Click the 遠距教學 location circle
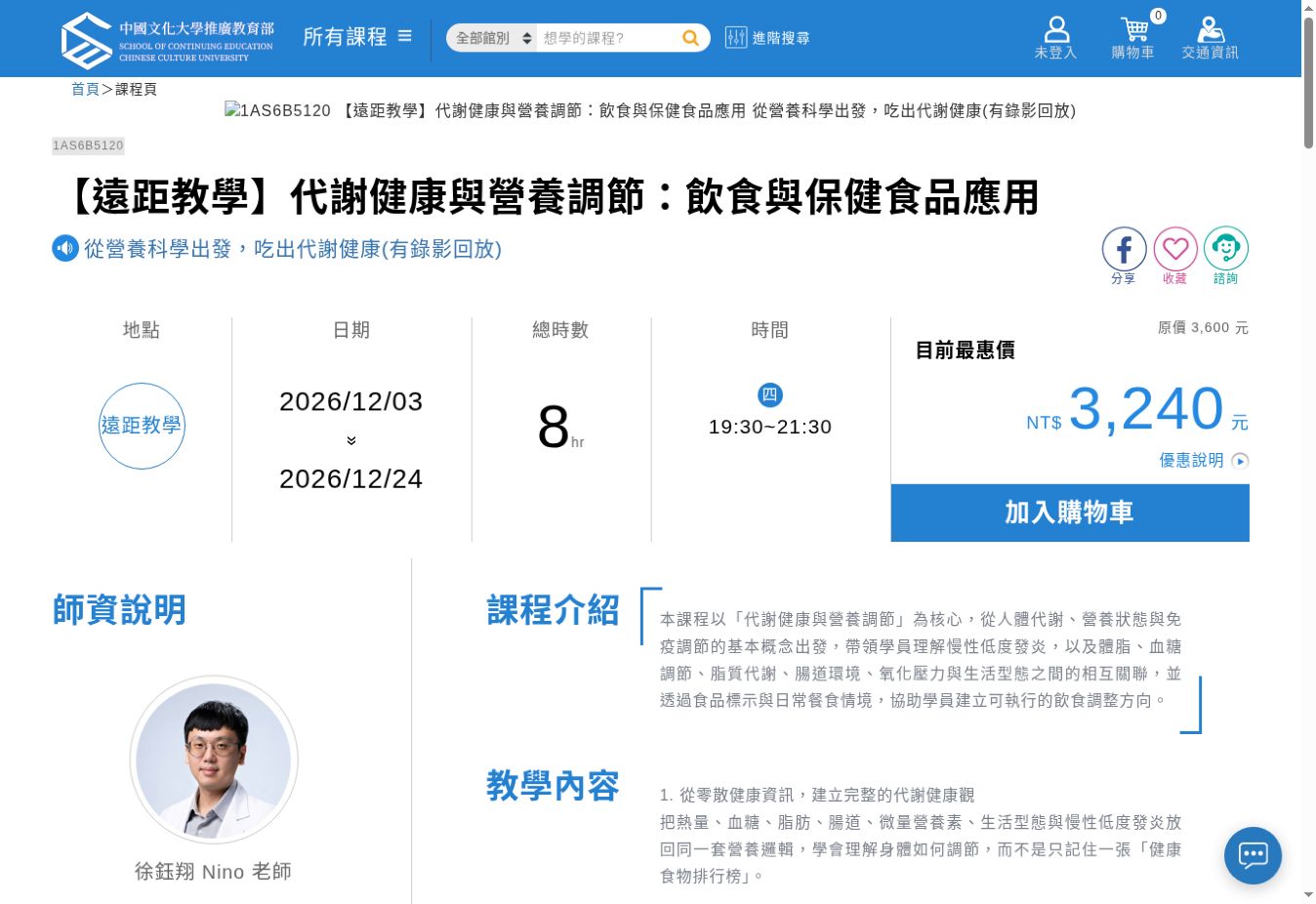Viewport: 1316px width, 904px height. coord(142,426)
